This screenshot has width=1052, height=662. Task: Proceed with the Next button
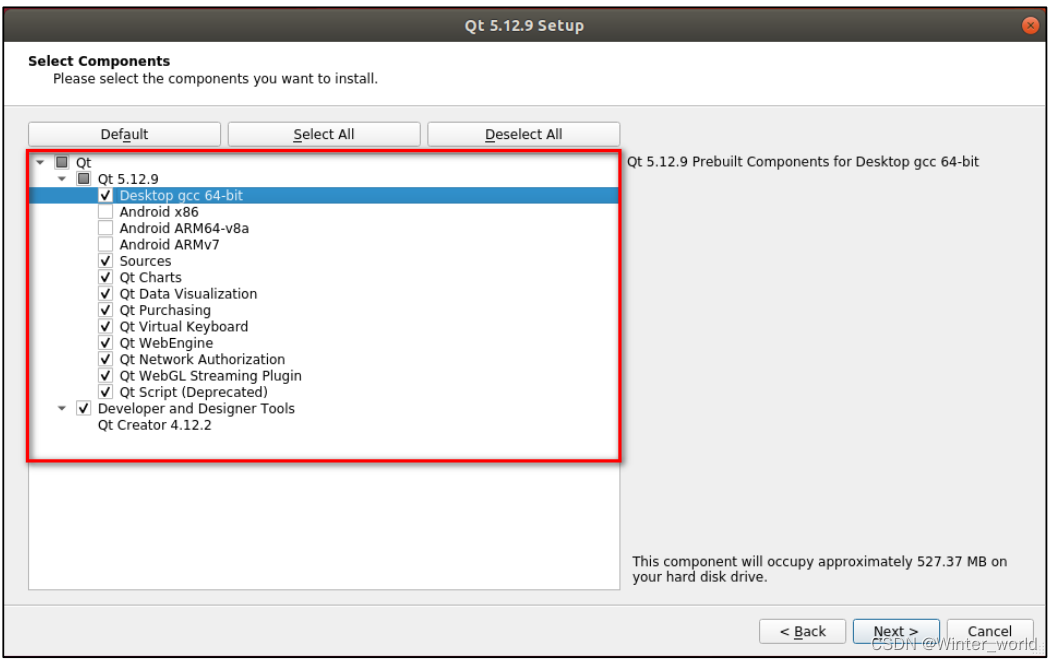pos(896,631)
